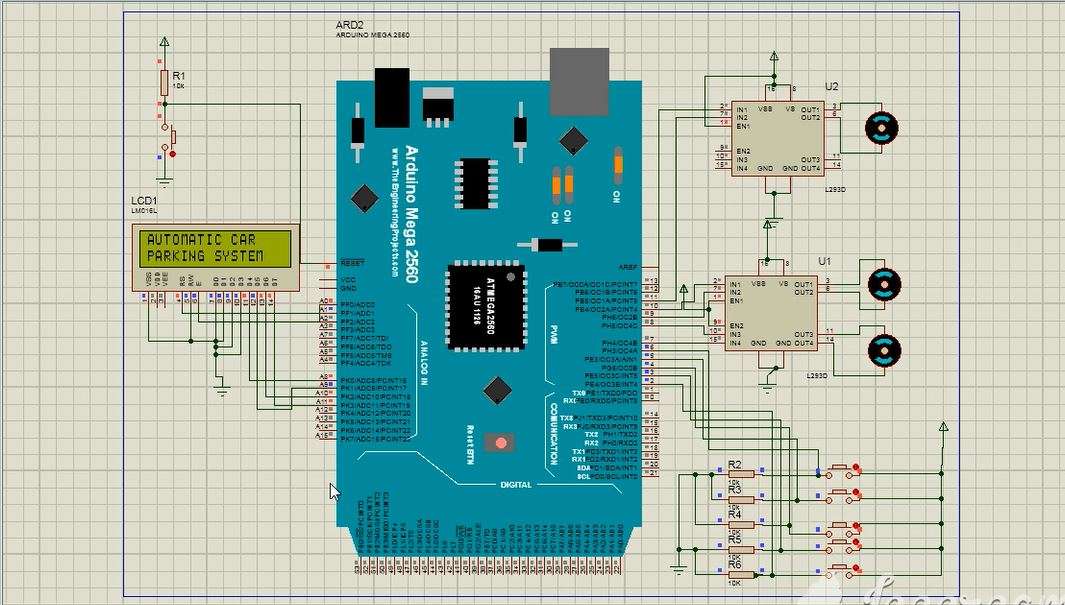This screenshot has height=605, width=1065.
Task: Click the power terminal left of U1's EN1
Action: 684,289
